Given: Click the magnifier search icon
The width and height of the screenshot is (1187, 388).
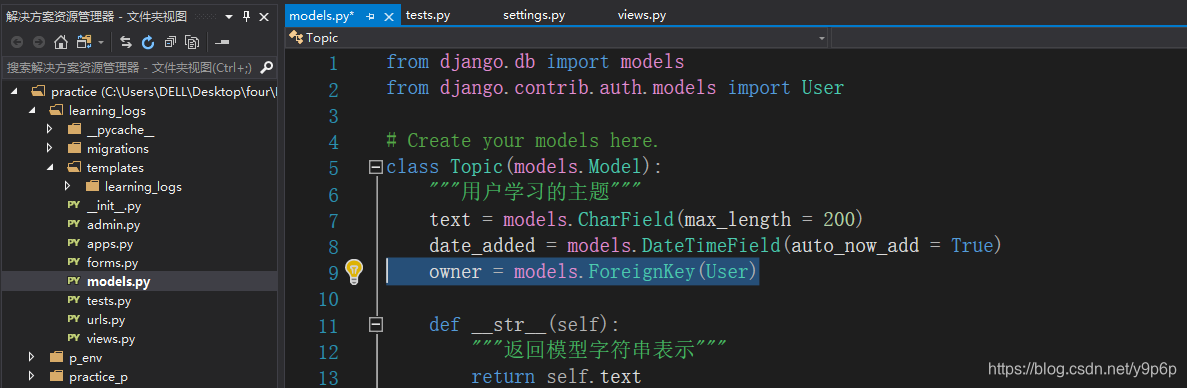Looking at the screenshot, I should click(x=266, y=68).
